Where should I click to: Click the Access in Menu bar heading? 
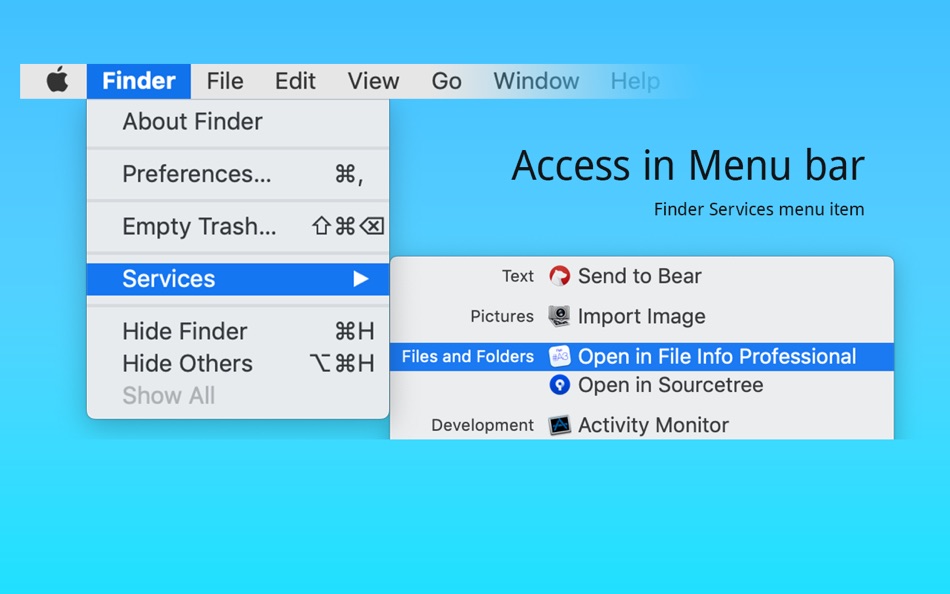pos(688,165)
